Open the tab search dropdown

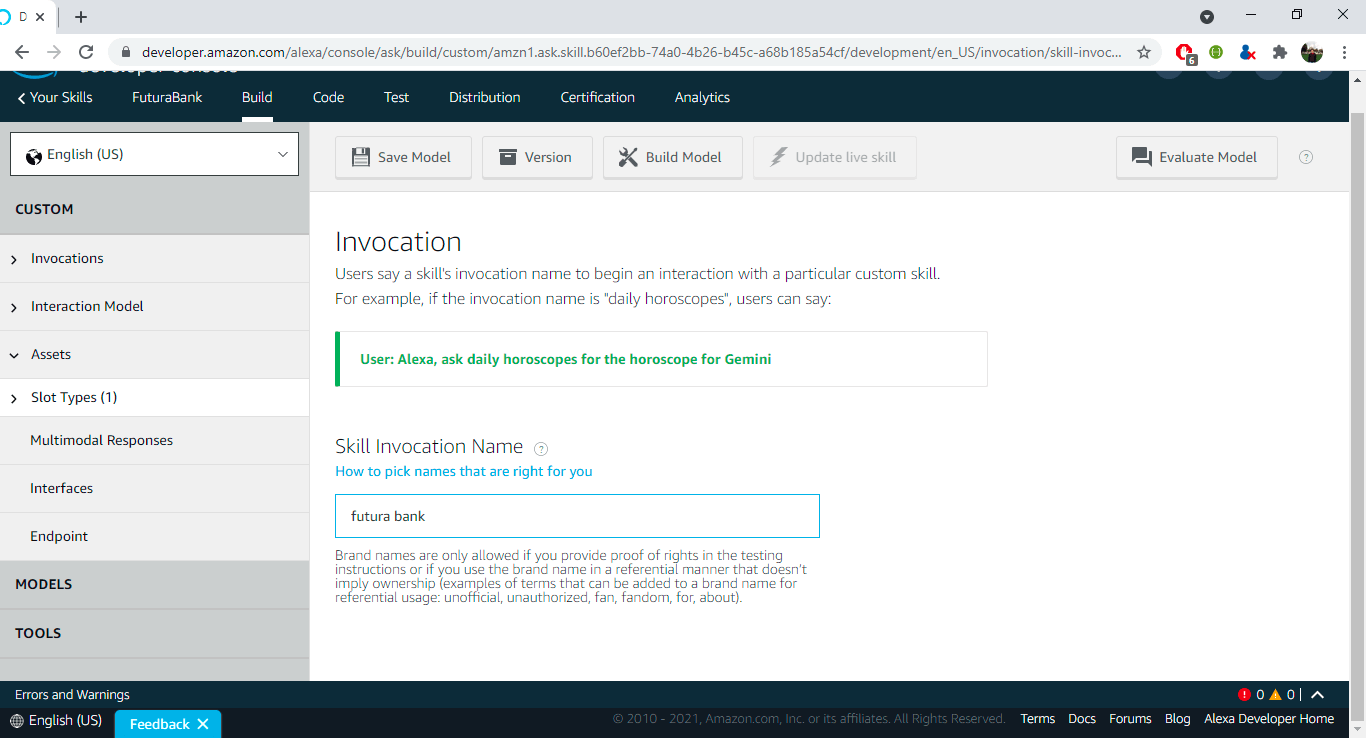[x=1207, y=16]
